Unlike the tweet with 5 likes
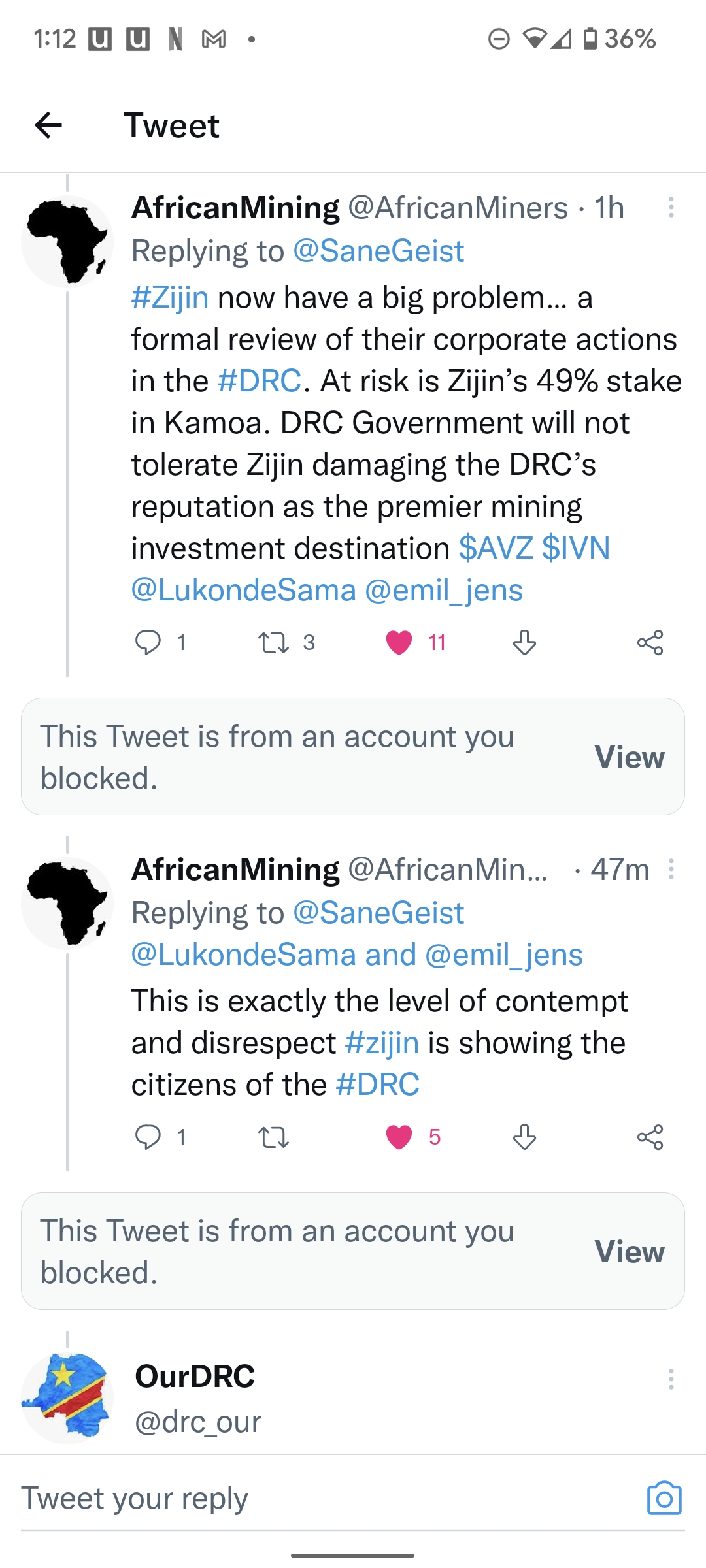 point(399,1137)
